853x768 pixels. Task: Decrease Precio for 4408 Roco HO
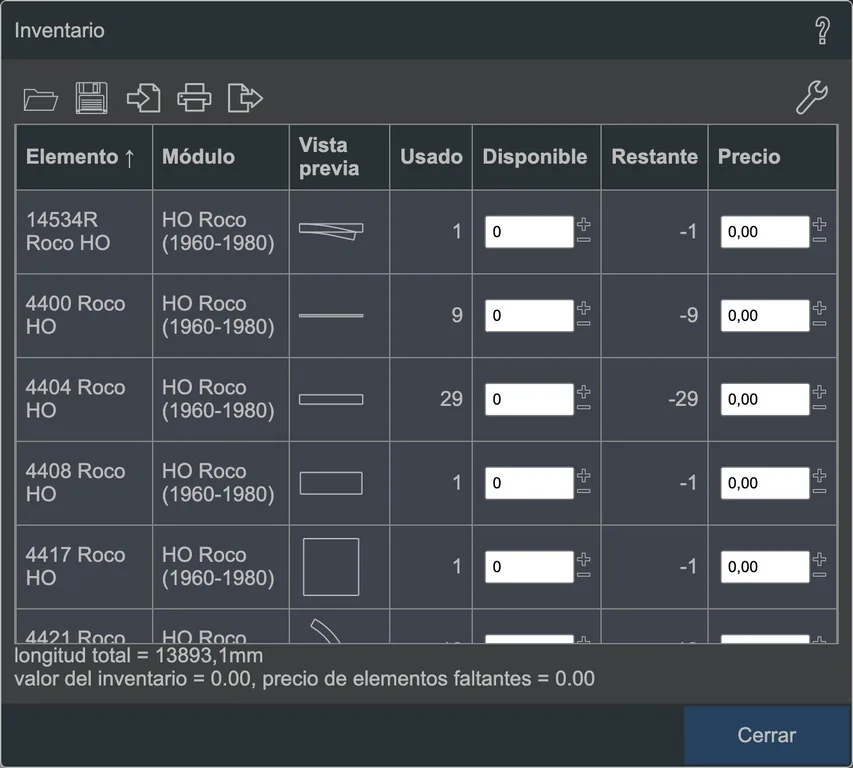click(820, 491)
